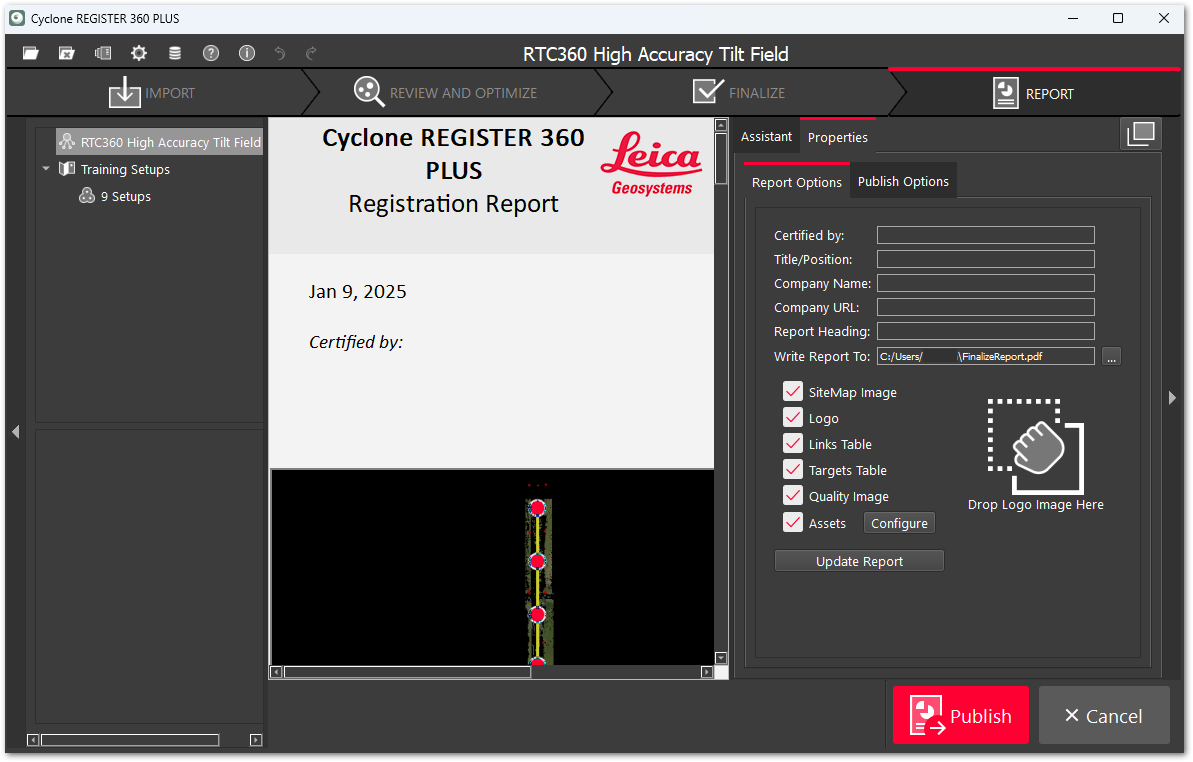The image size is (1193, 762).
Task: Open the help question mark icon
Action: 211,53
